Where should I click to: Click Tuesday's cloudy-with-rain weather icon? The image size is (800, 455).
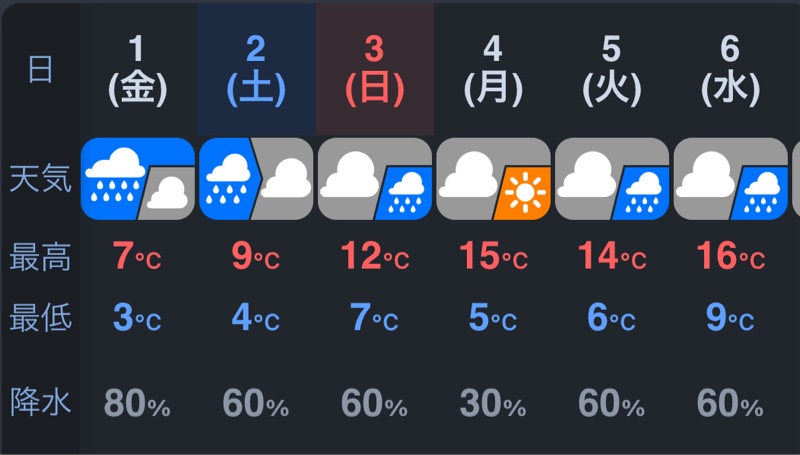[x=612, y=179]
